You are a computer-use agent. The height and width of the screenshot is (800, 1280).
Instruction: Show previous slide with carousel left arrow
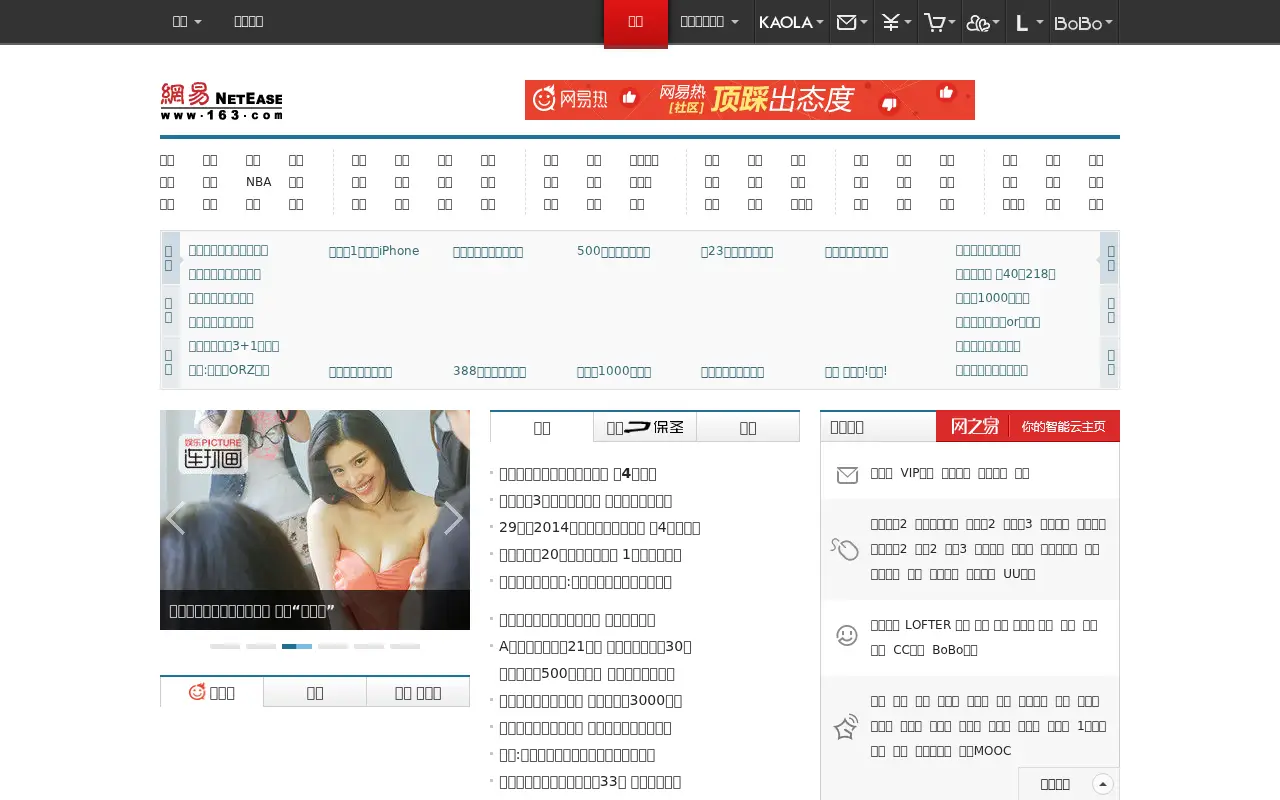(x=176, y=519)
